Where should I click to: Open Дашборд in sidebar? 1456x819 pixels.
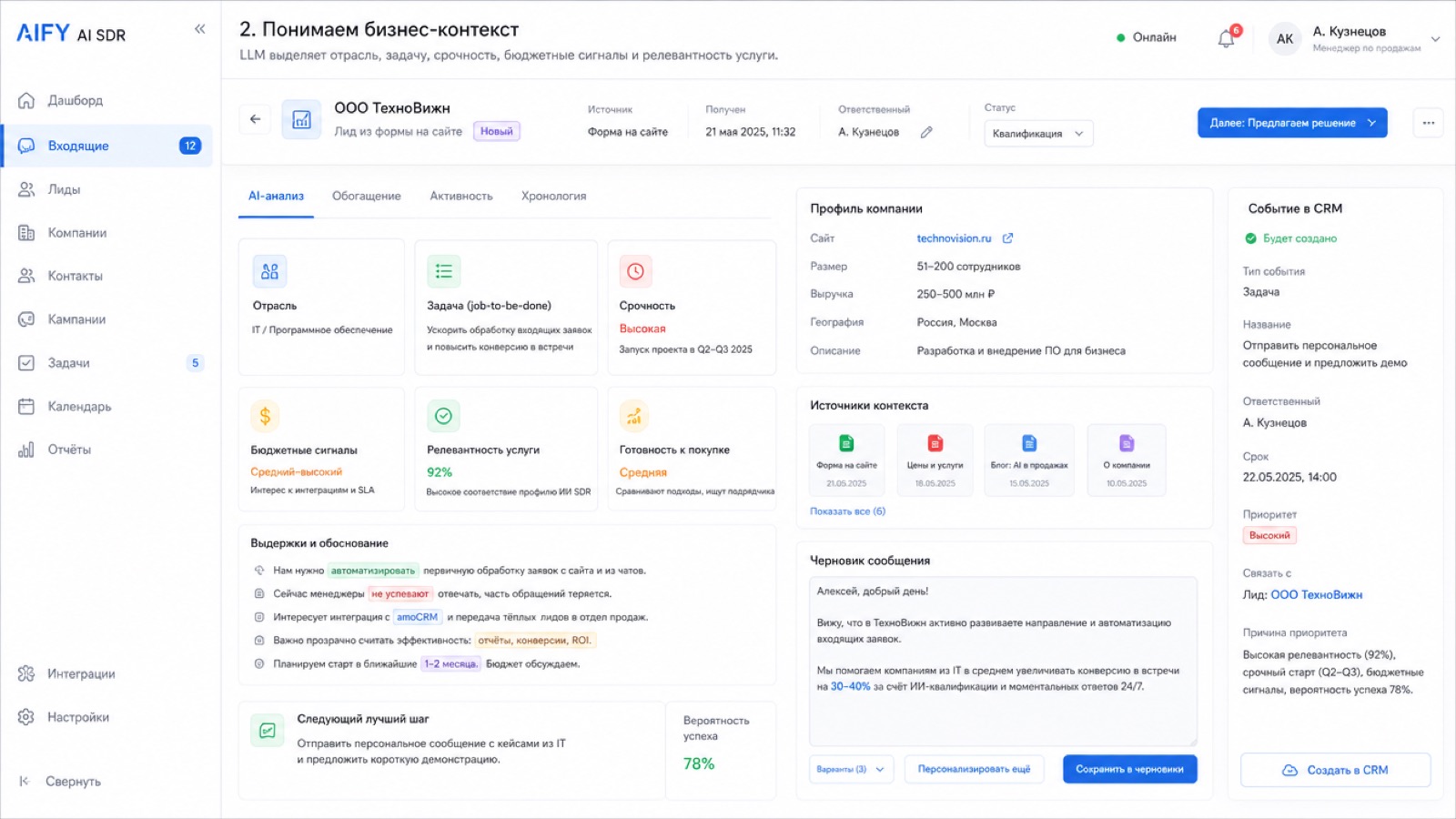click(x=107, y=100)
